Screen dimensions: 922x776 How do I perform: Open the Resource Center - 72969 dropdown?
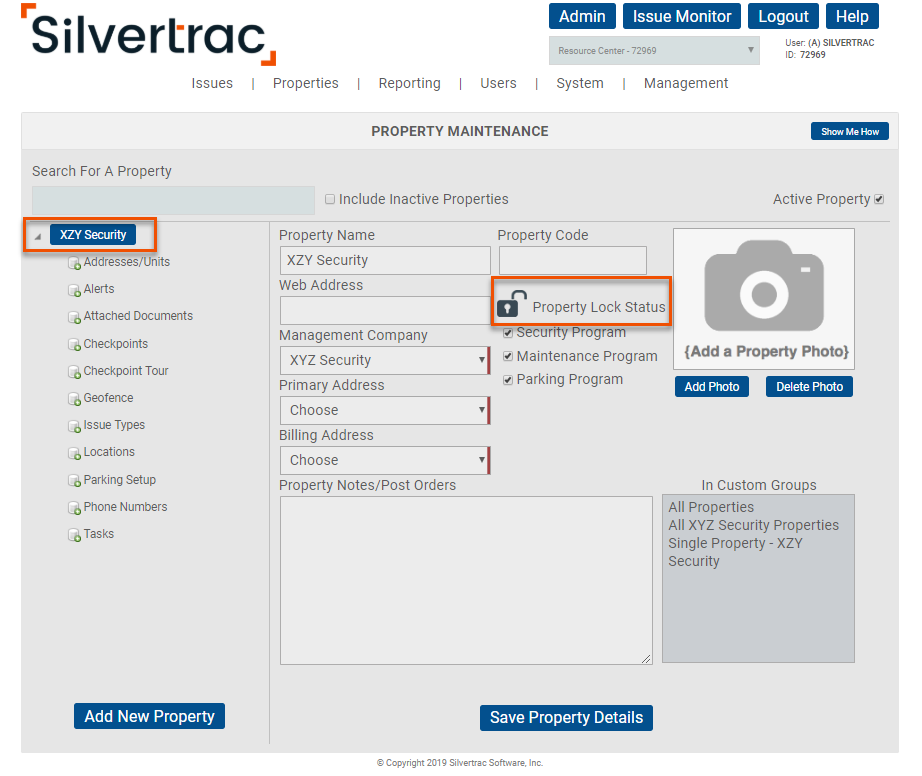pos(654,51)
